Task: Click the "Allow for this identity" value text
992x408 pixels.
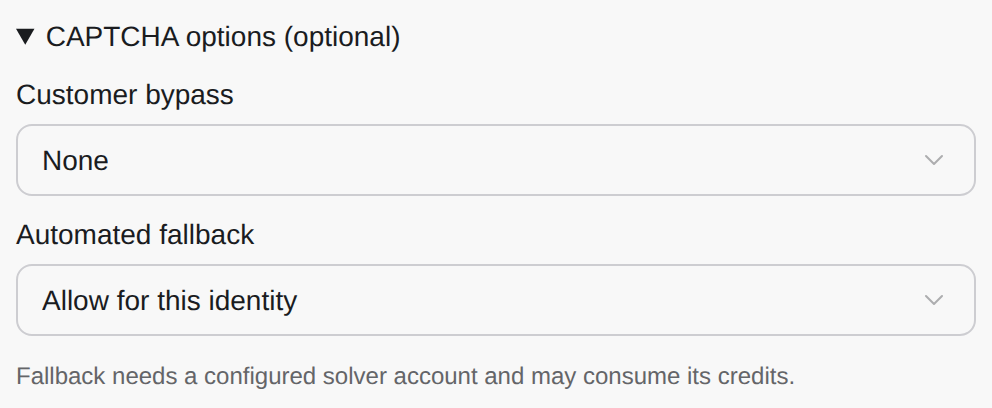Action: point(170,300)
